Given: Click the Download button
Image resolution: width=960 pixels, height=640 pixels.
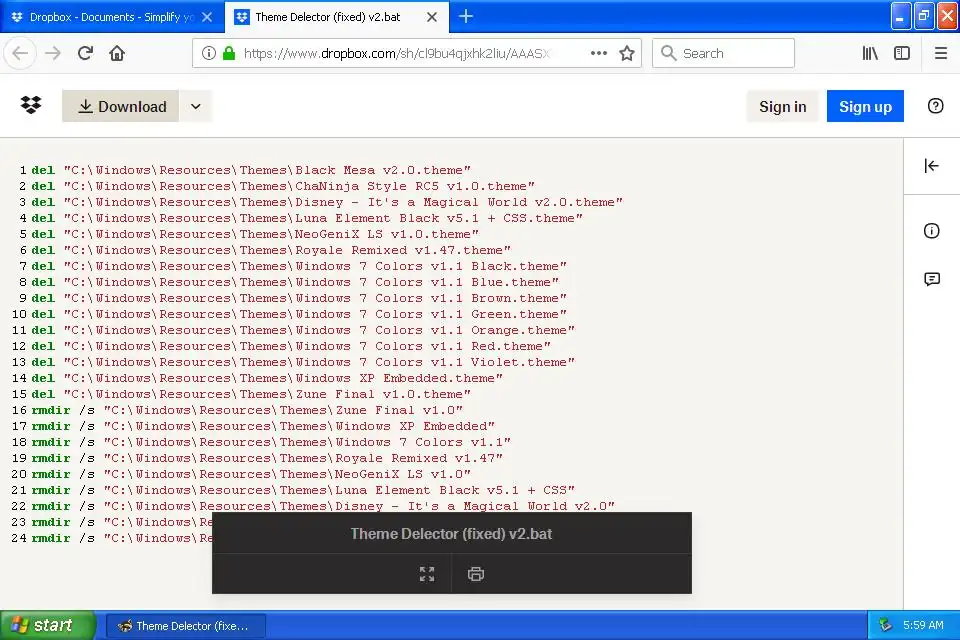Looking at the screenshot, I should click(121, 106).
